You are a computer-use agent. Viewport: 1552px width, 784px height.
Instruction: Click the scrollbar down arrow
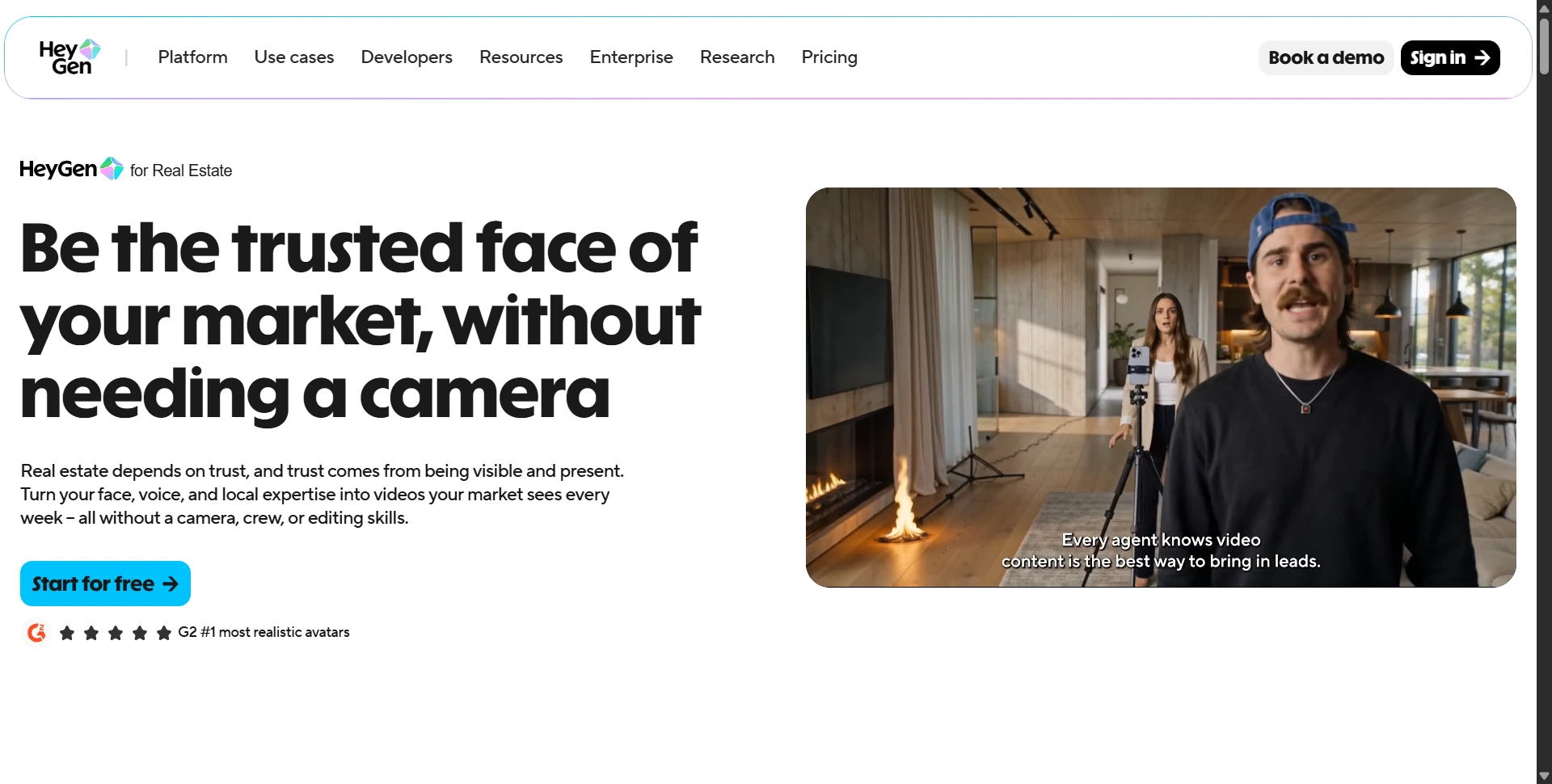click(x=1544, y=776)
